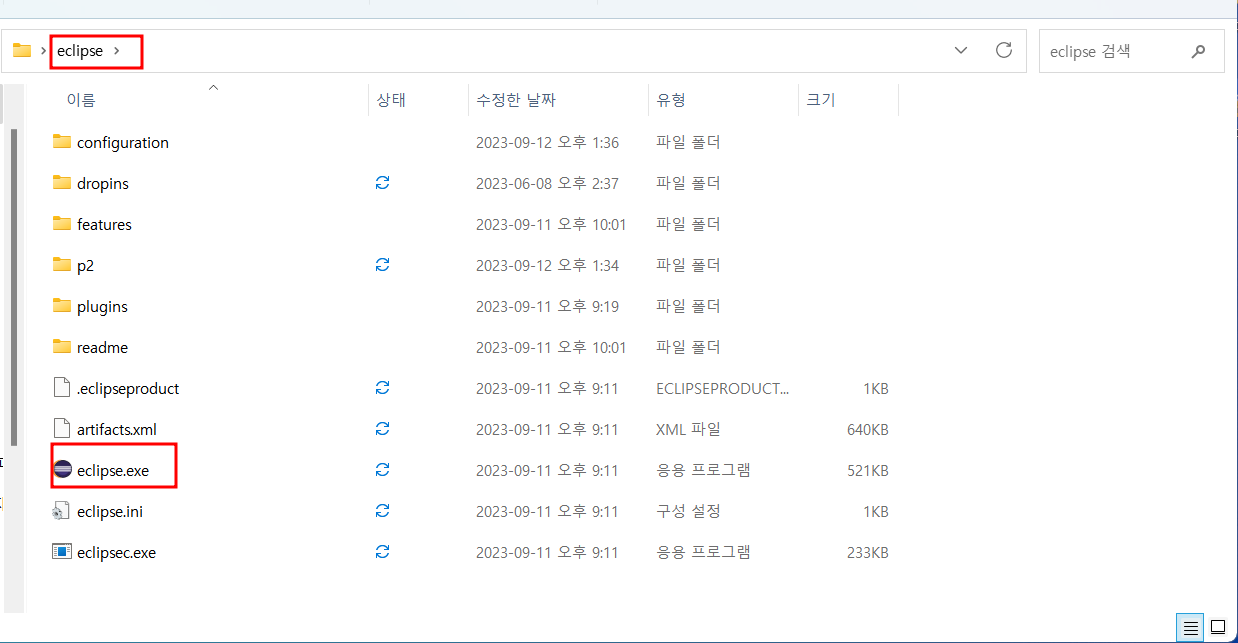Select the p2 folder name

pos(85,266)
